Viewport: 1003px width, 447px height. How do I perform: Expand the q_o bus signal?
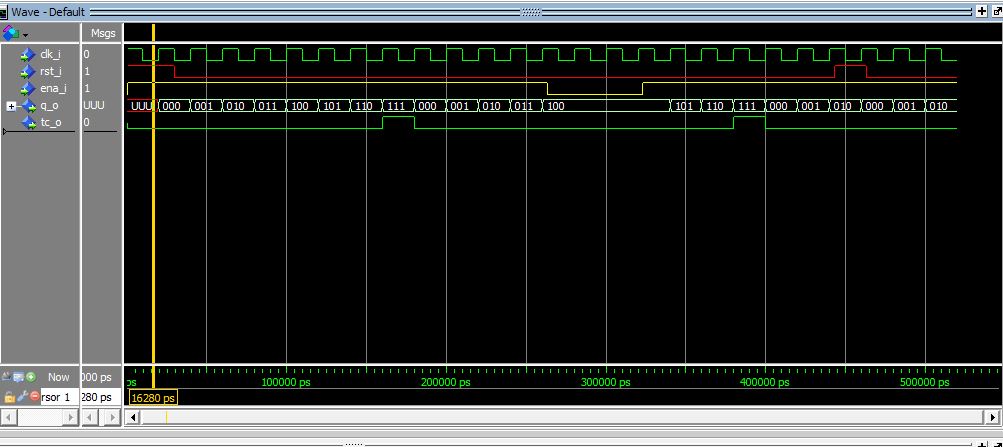point(11,105)
